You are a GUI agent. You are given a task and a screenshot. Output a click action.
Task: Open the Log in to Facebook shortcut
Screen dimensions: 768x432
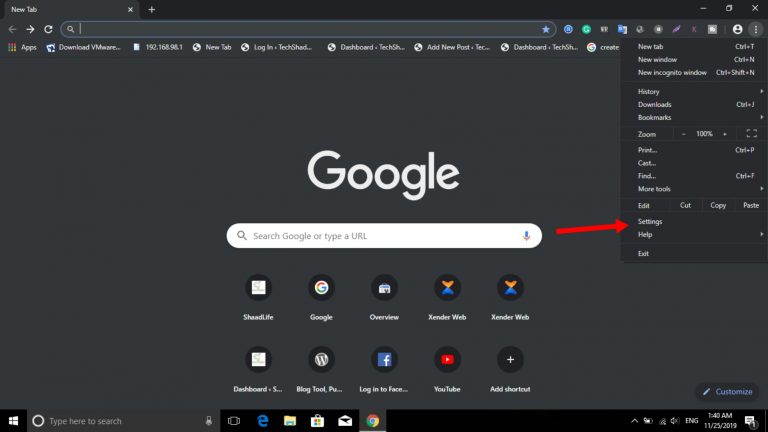(384, 368)
